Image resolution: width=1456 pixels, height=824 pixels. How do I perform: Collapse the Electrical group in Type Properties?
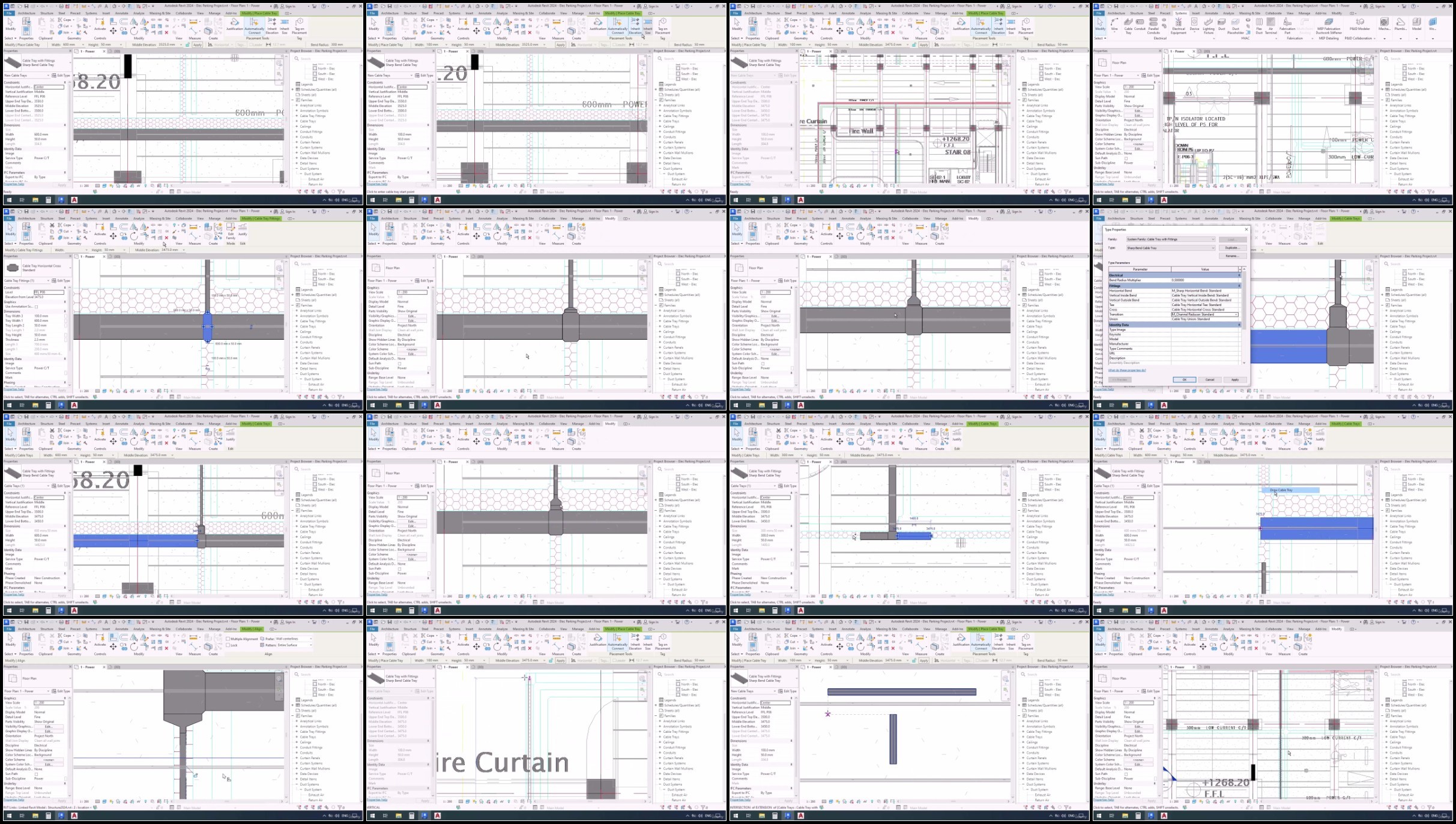[1239, 275]
